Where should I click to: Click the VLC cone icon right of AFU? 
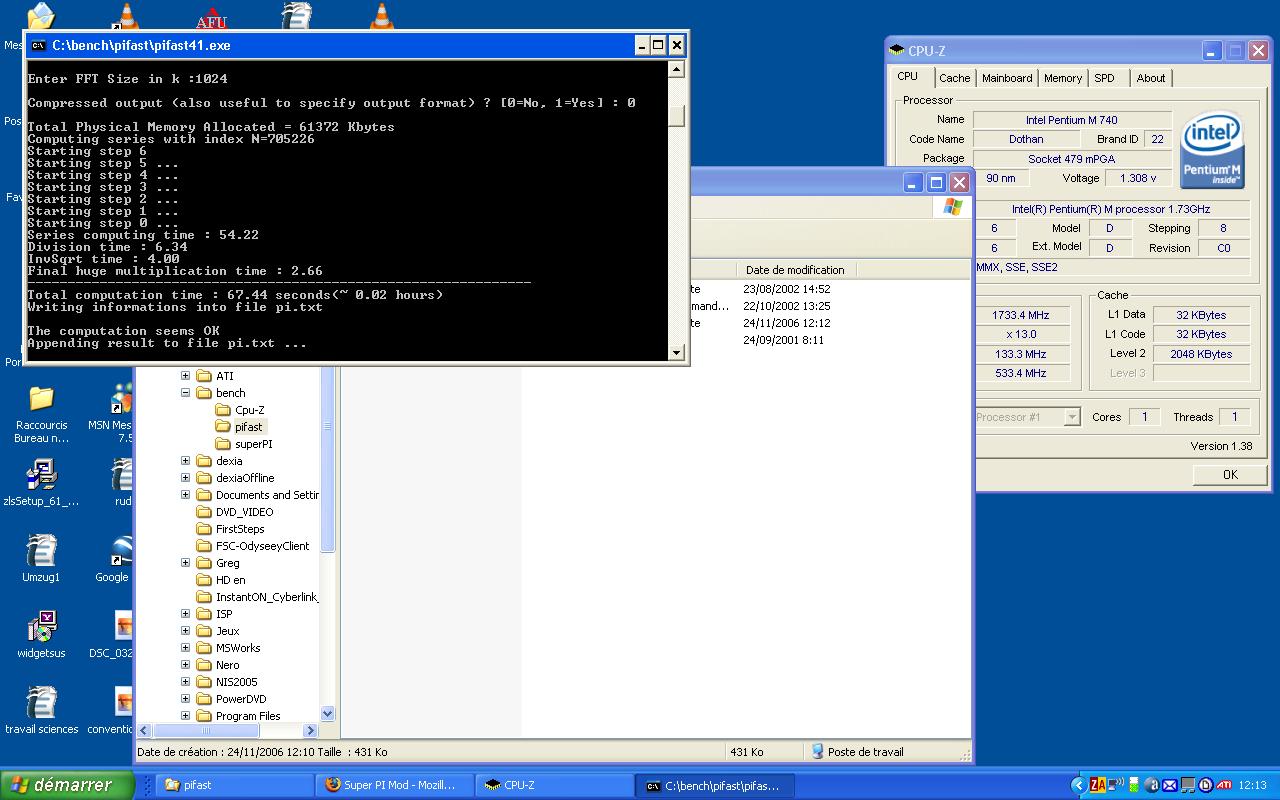(381, 16)
